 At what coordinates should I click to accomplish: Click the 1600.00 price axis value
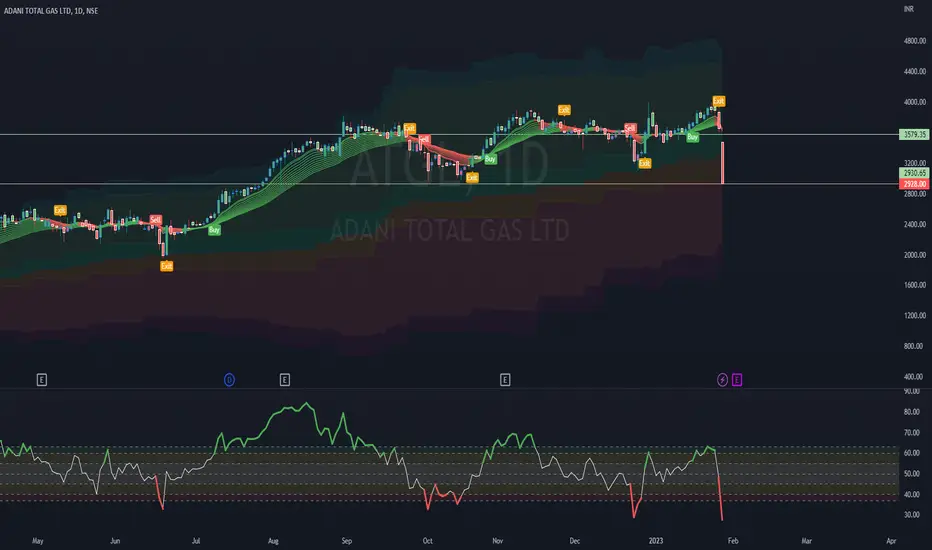915,285
